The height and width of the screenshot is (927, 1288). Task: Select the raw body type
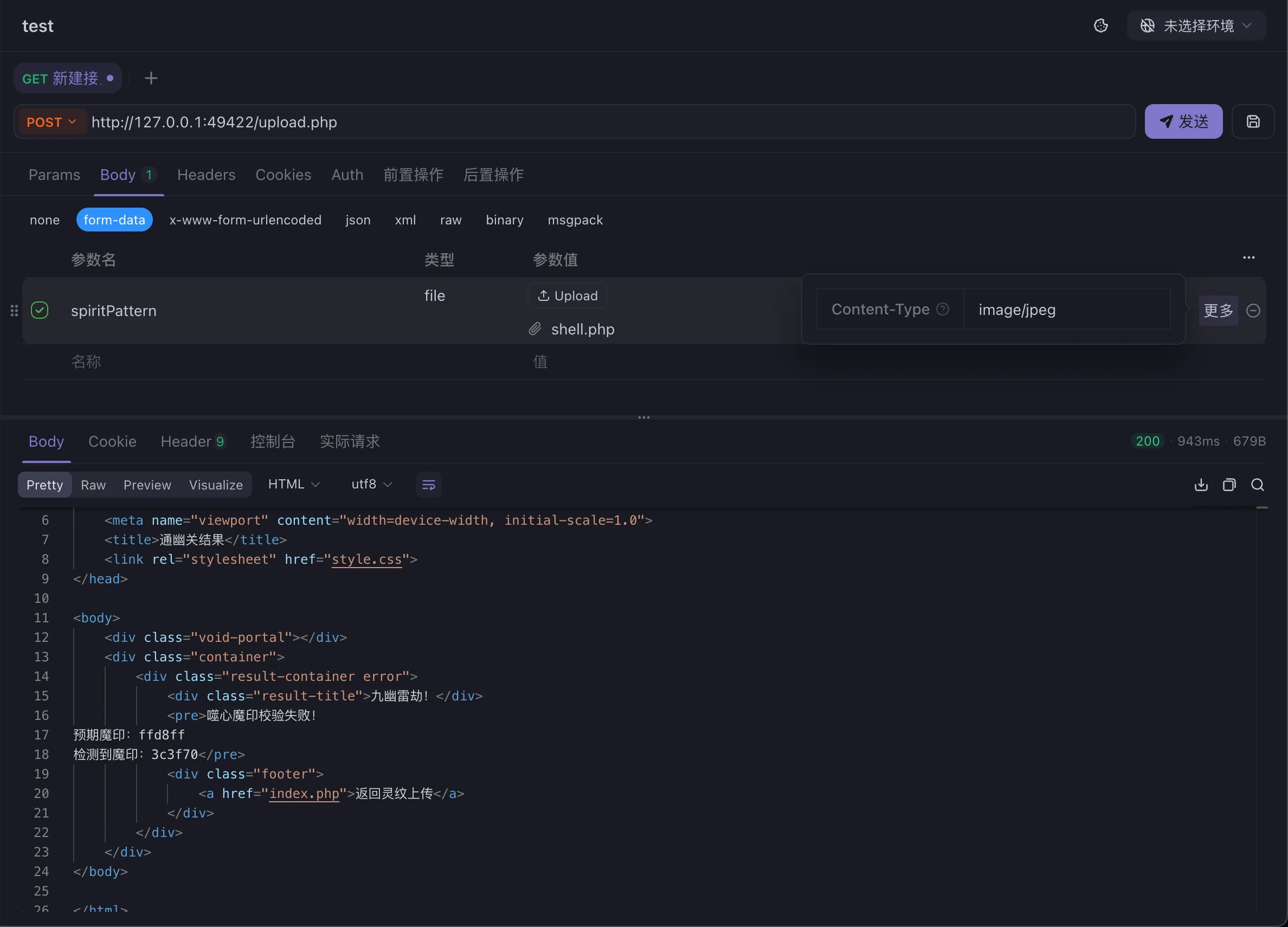450,220
